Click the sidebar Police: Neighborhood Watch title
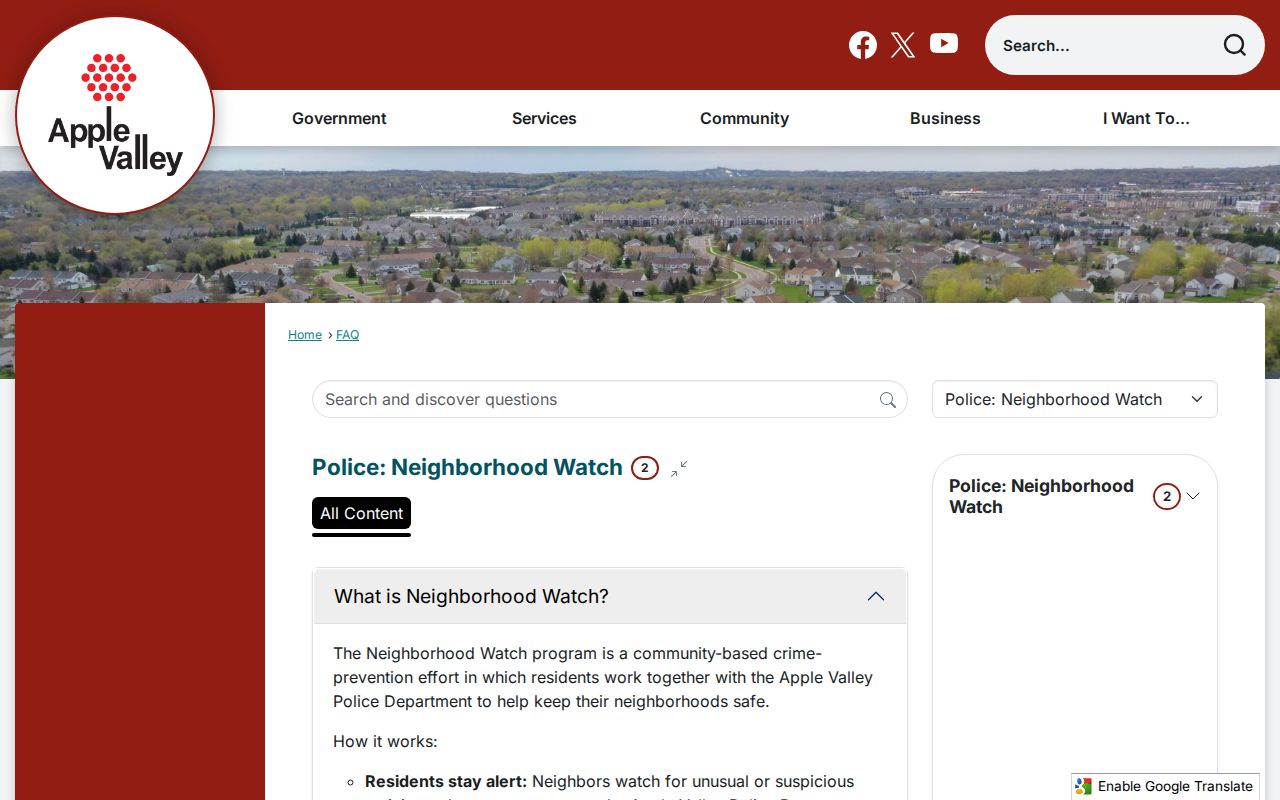1280x800 pixels. coord(1041,496)
